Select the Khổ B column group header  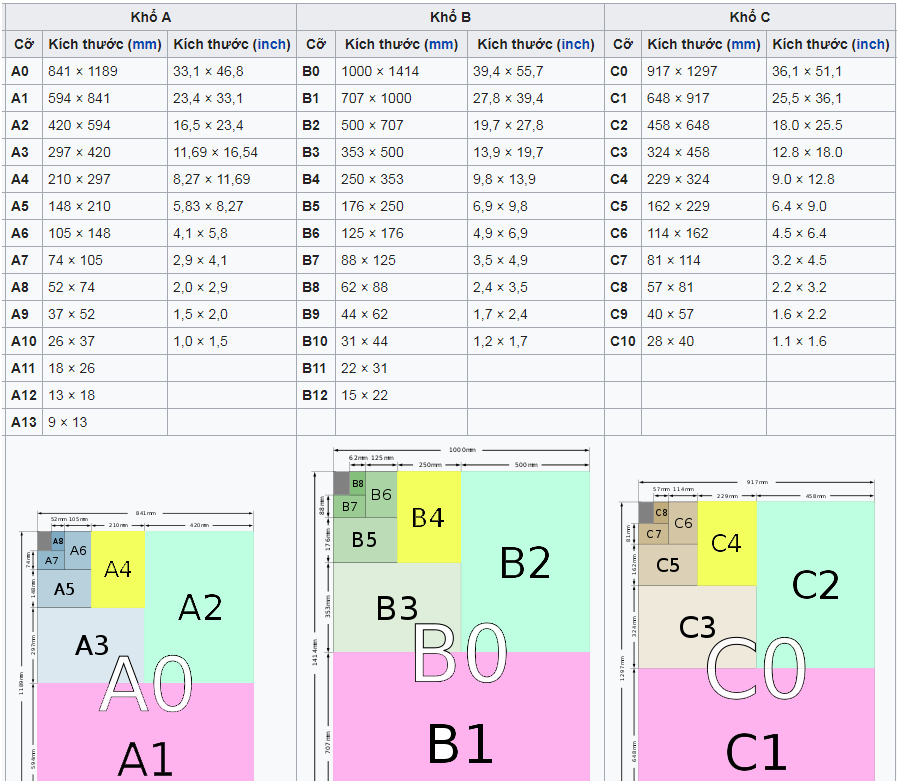[450, 17]
